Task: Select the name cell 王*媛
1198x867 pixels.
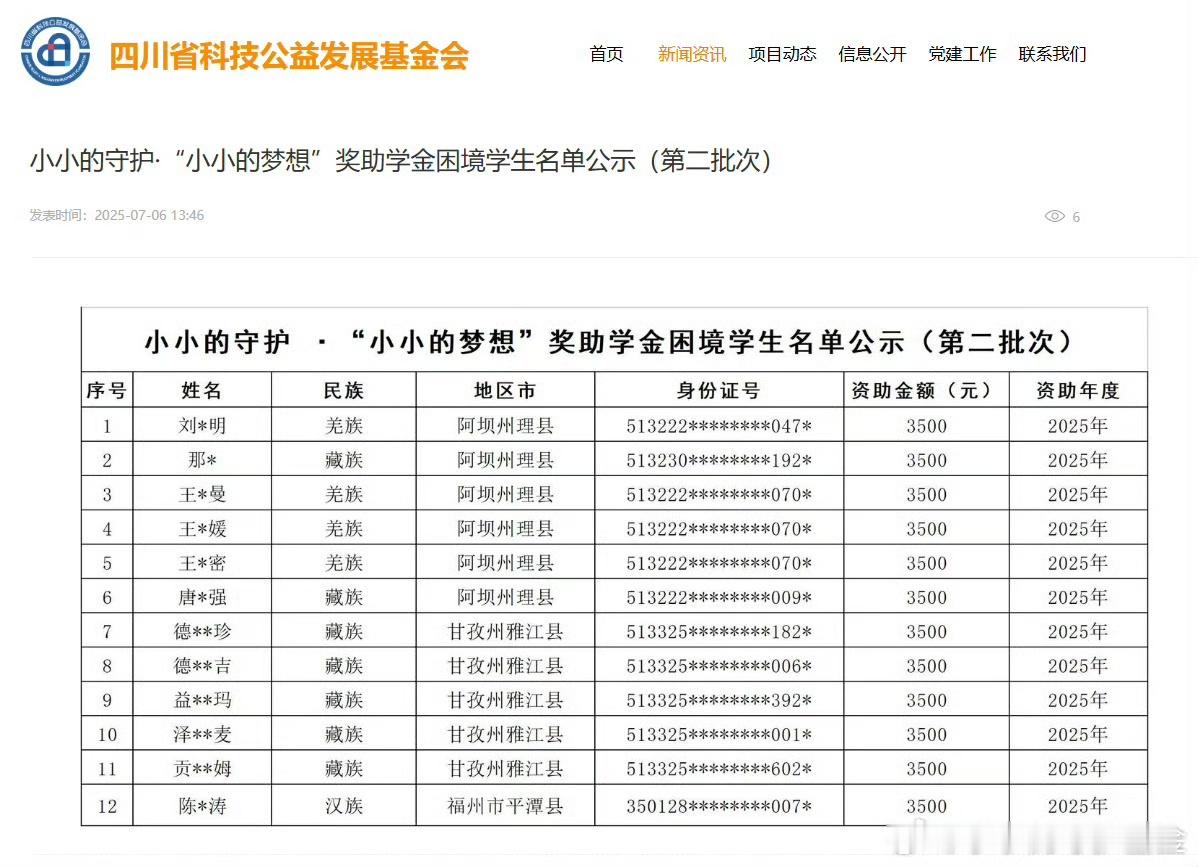Action: (202, 529)
